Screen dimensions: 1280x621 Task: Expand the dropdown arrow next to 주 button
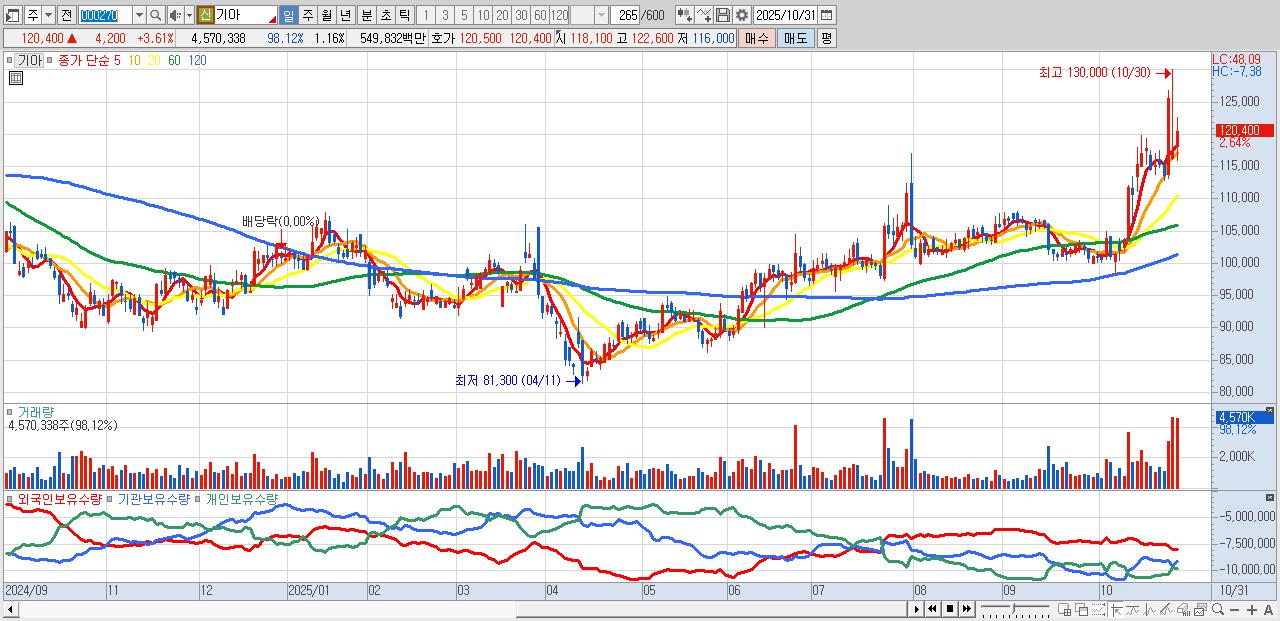[x=48, y=15]
